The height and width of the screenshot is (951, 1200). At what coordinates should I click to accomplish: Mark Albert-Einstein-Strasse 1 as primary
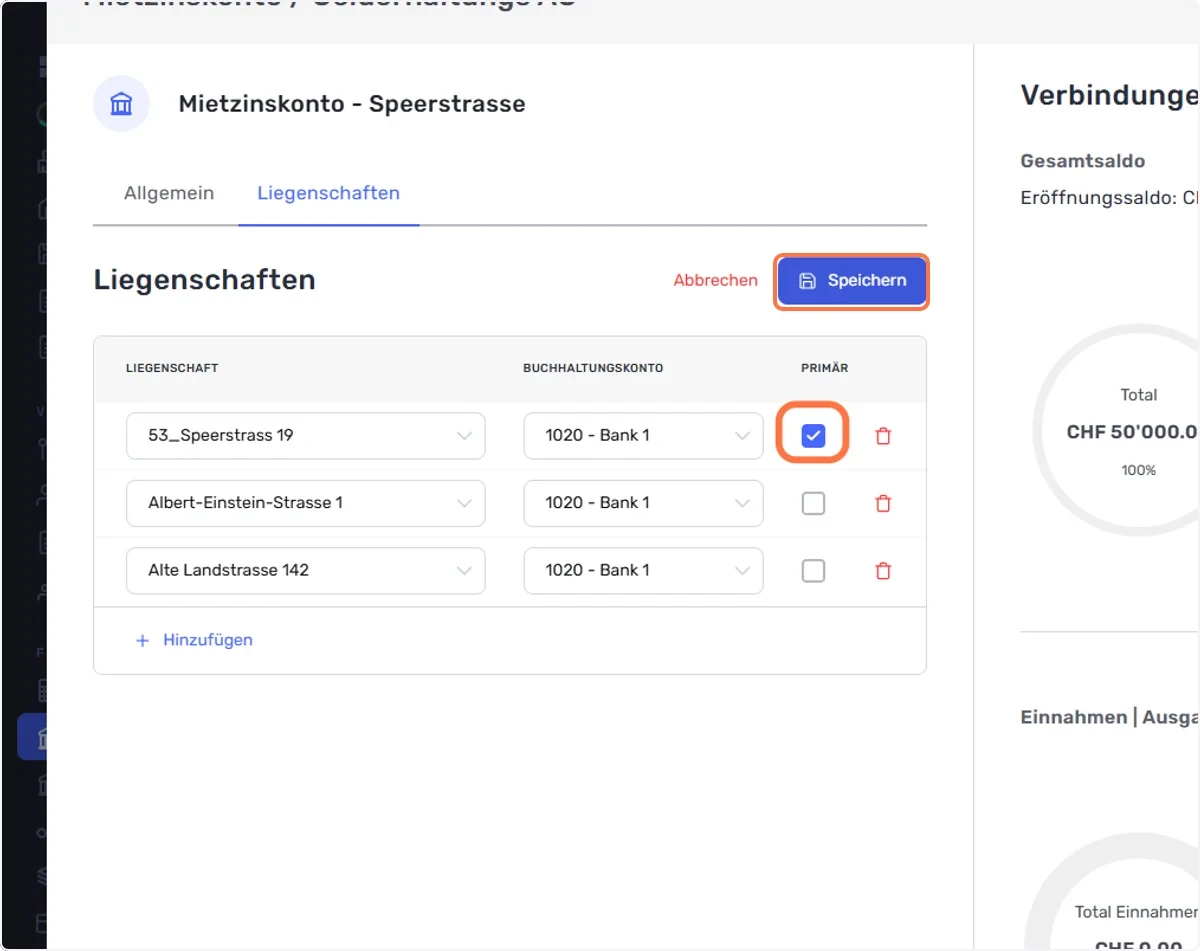tap(814, 503)
